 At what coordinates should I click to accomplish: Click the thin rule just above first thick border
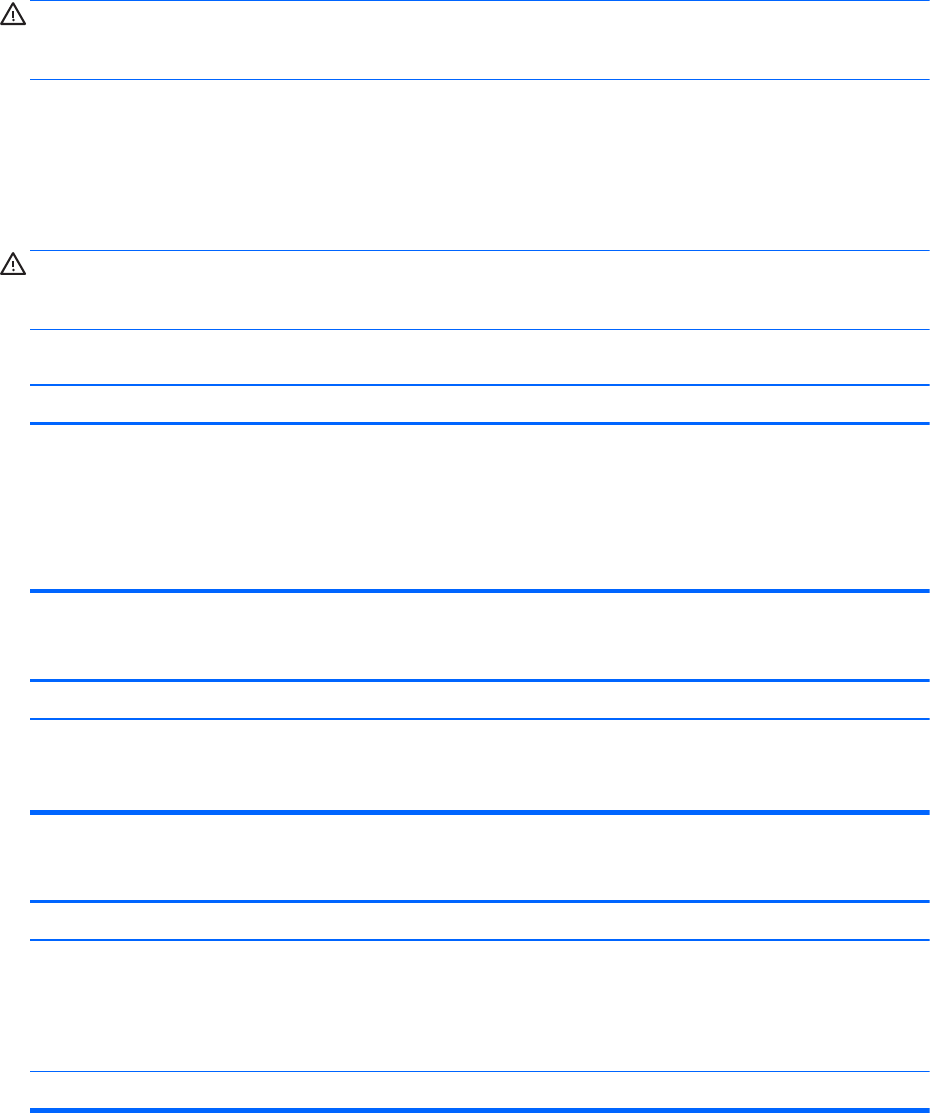tap(479, 385)
